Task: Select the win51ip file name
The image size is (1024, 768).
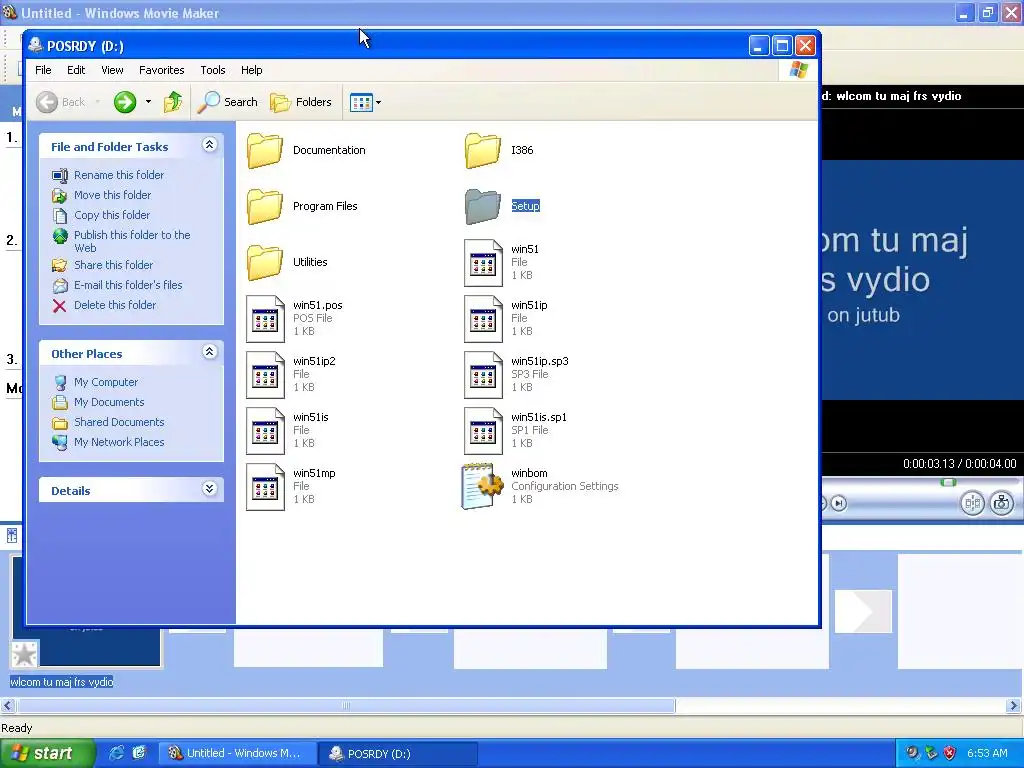Action: click(x=530, y=305)
